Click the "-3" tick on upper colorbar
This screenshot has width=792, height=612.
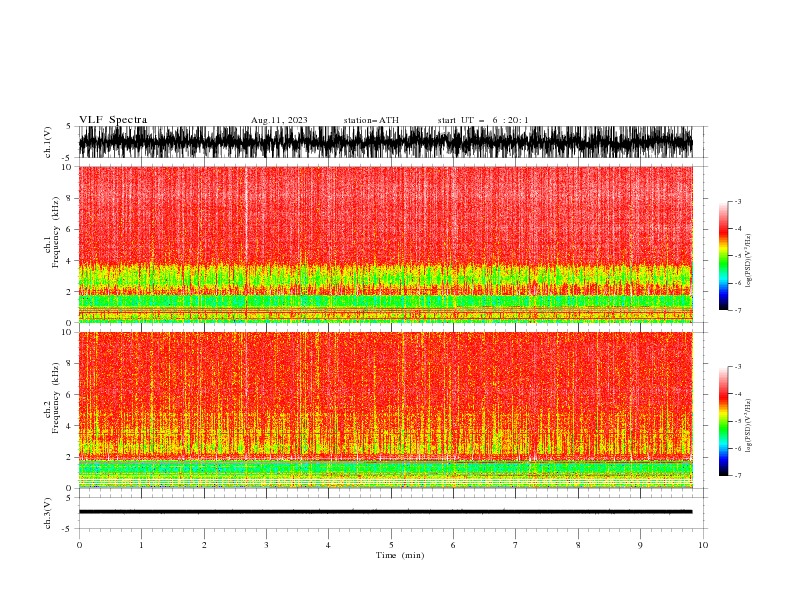[737, 201]
